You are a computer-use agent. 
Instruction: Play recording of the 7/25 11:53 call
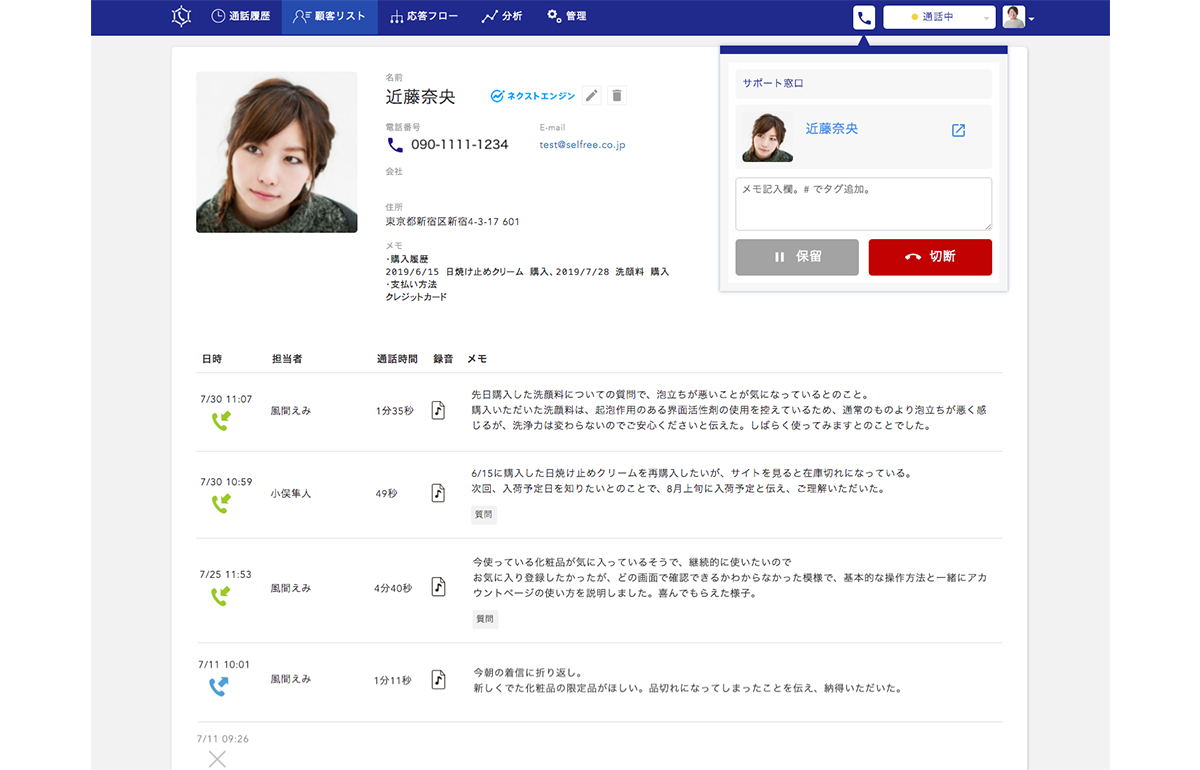click(x=438, y=587)
